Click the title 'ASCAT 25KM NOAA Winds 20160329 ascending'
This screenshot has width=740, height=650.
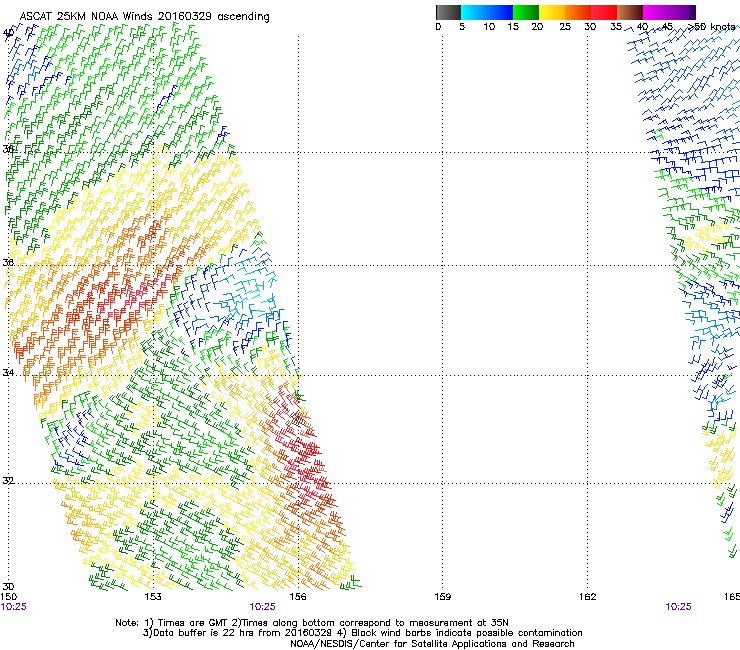144,17
